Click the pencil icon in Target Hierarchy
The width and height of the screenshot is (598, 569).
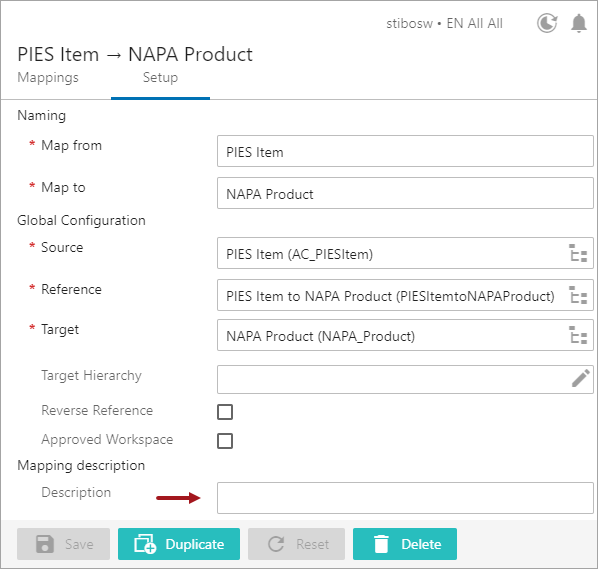(x=580, y=378)
